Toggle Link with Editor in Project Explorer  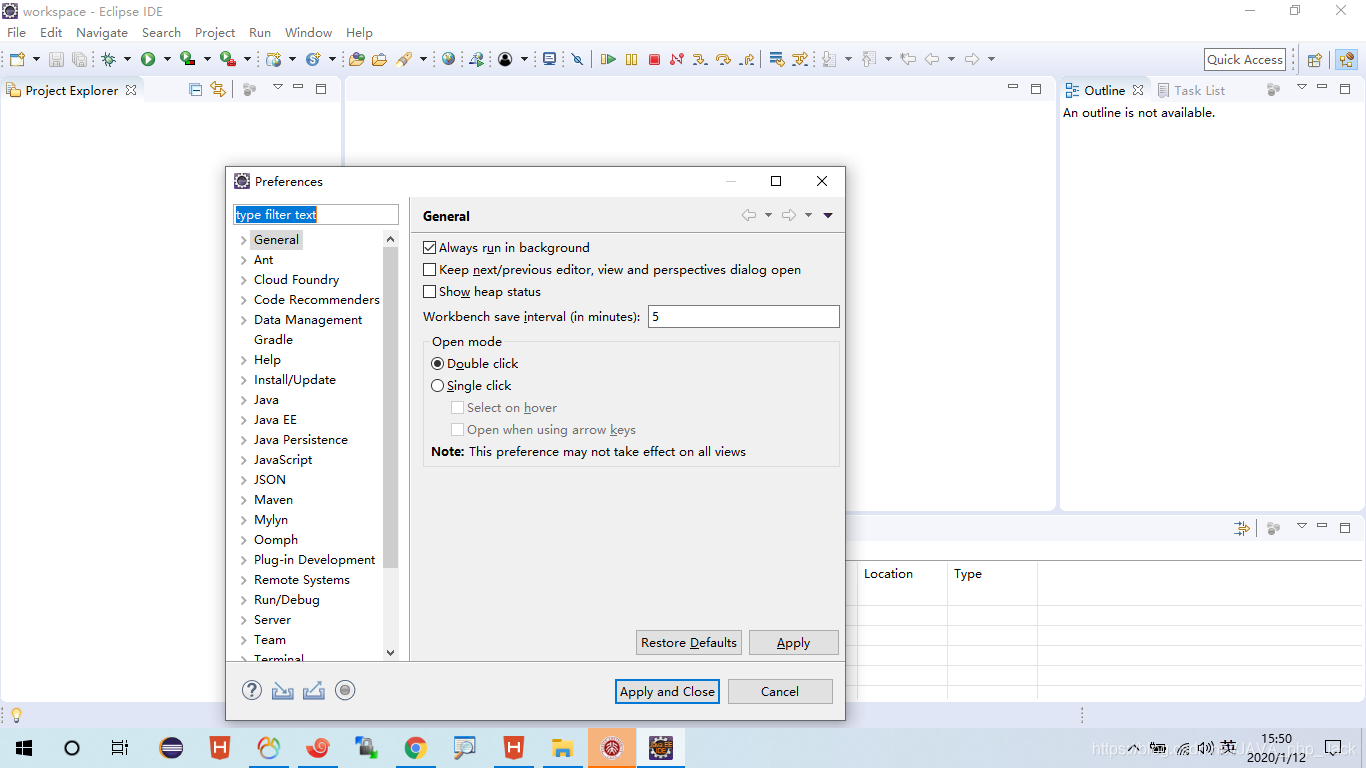pyautogui.click(x=218, y=89)
